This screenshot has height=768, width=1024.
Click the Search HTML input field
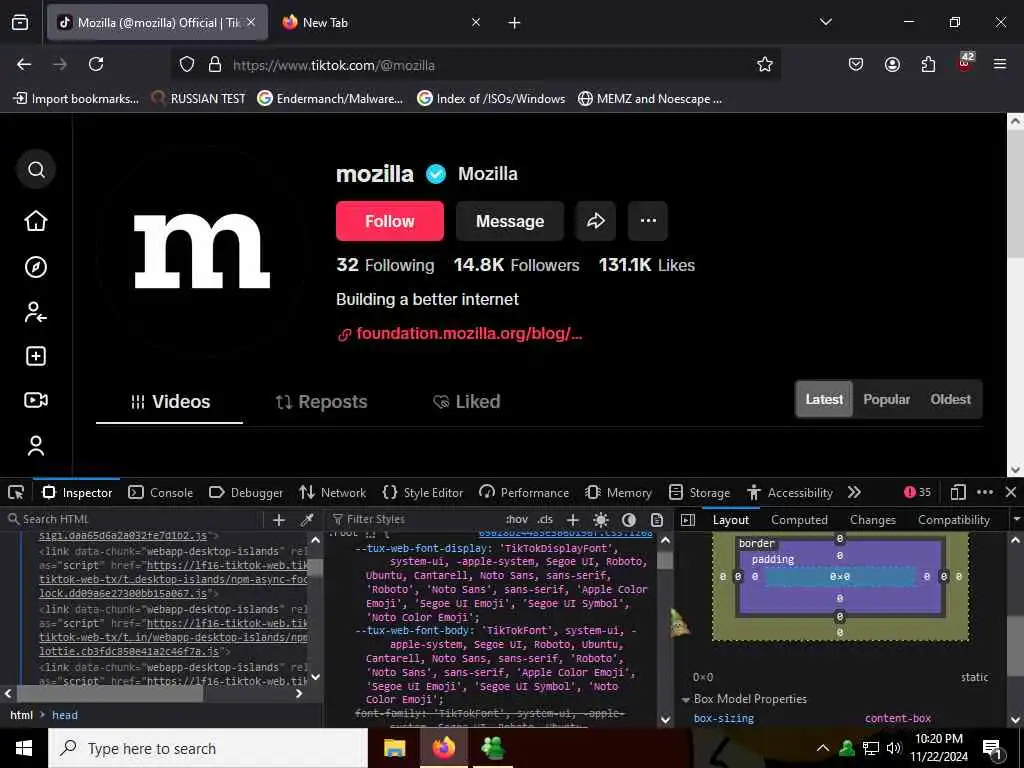[133, 520]
